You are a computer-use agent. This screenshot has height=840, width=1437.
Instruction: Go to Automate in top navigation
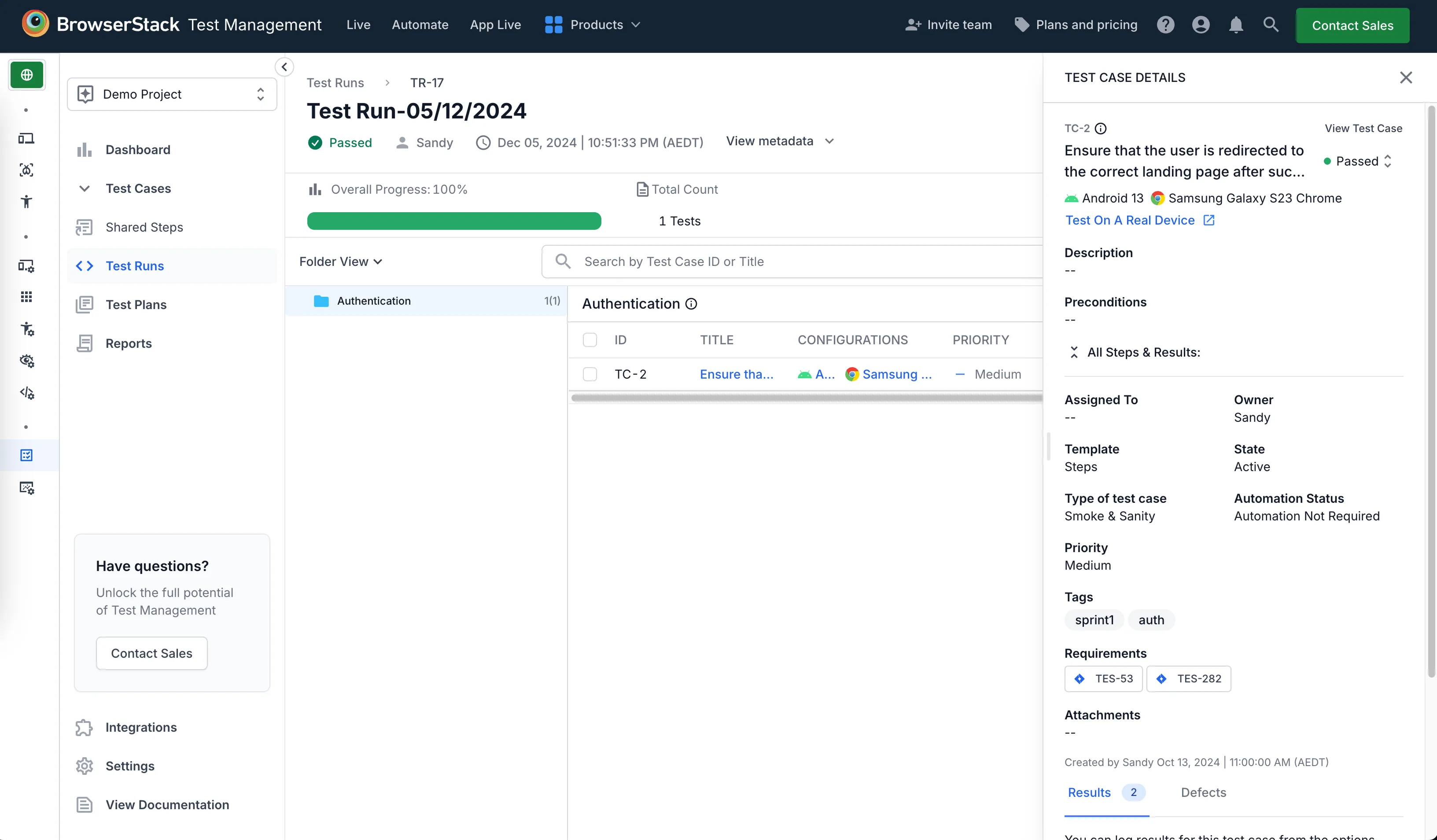[420, 25]
